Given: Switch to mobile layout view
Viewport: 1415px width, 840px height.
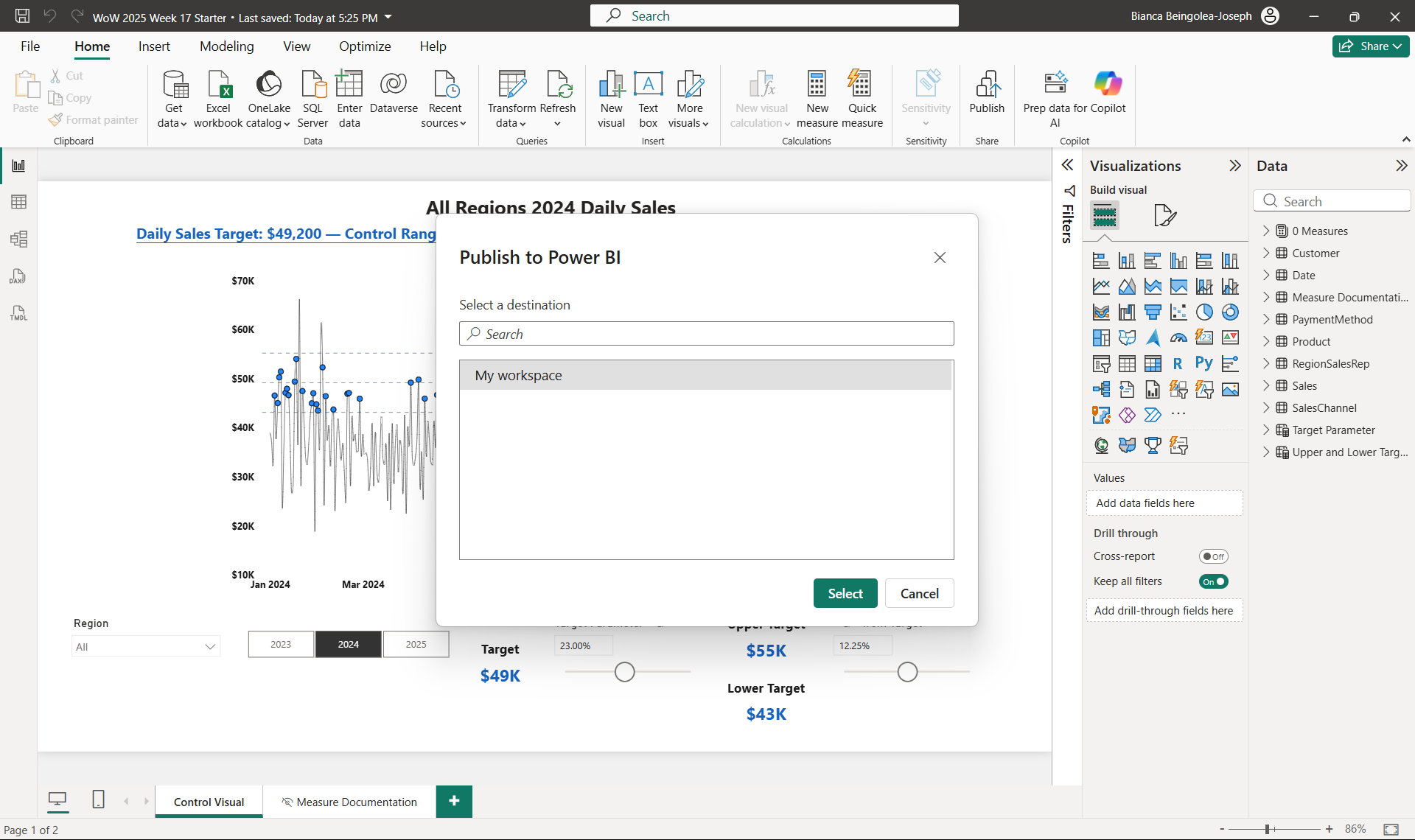Looking at the screenshot, I should click(98, 799).
